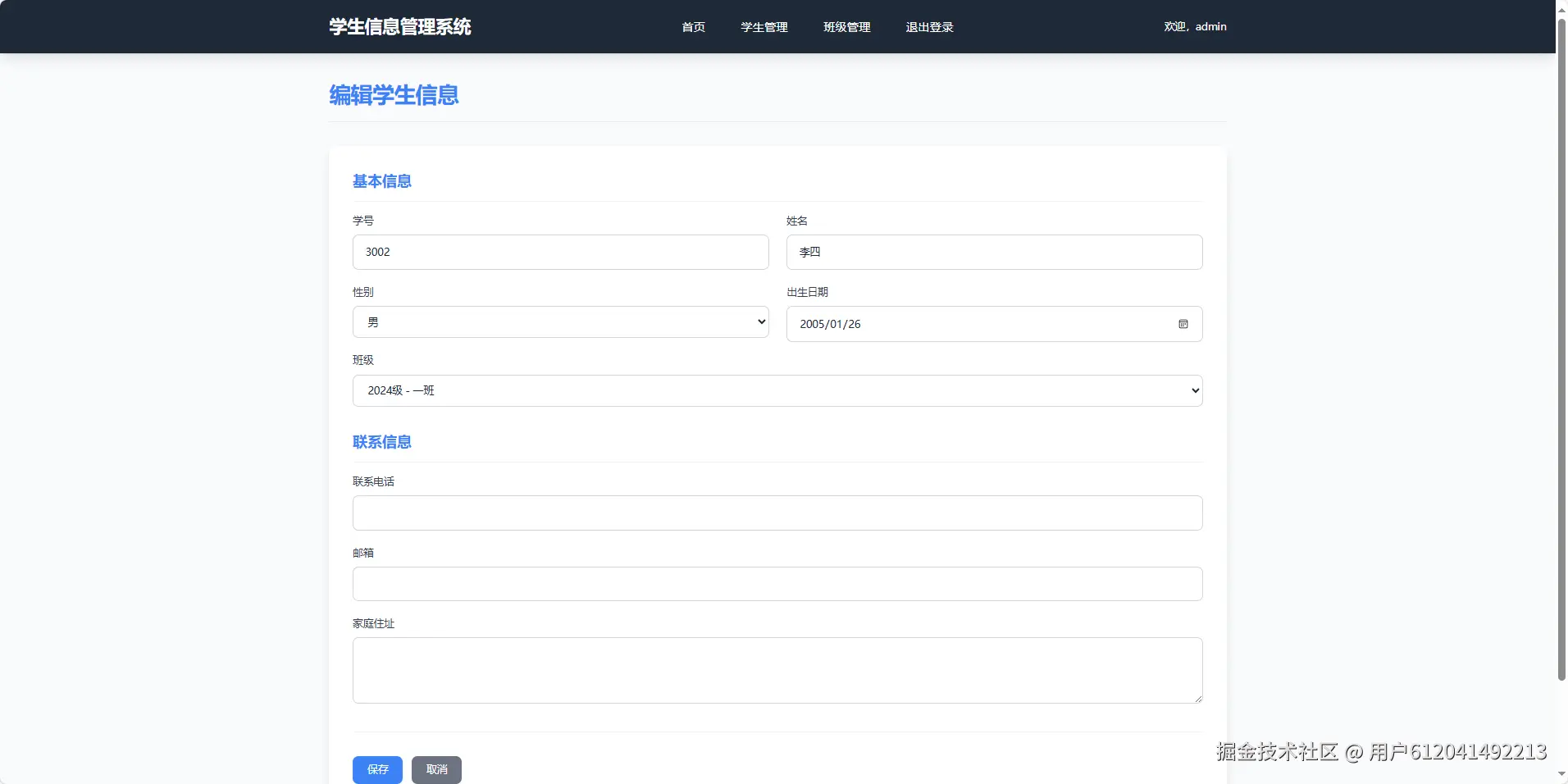Click the 学生信息管理系统 site title
Screen dimensions: 1568x784
pos(400,27)
